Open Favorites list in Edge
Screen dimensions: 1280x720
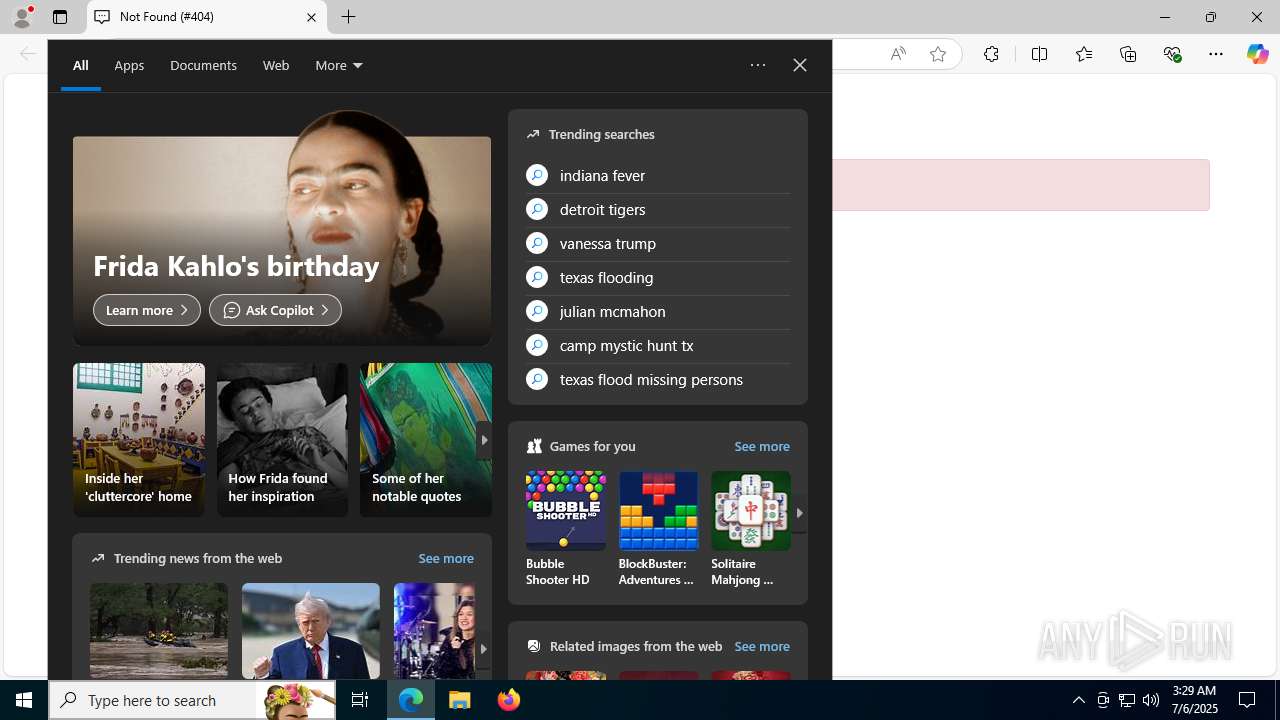pyautogui.click(x=1083, y=54)
